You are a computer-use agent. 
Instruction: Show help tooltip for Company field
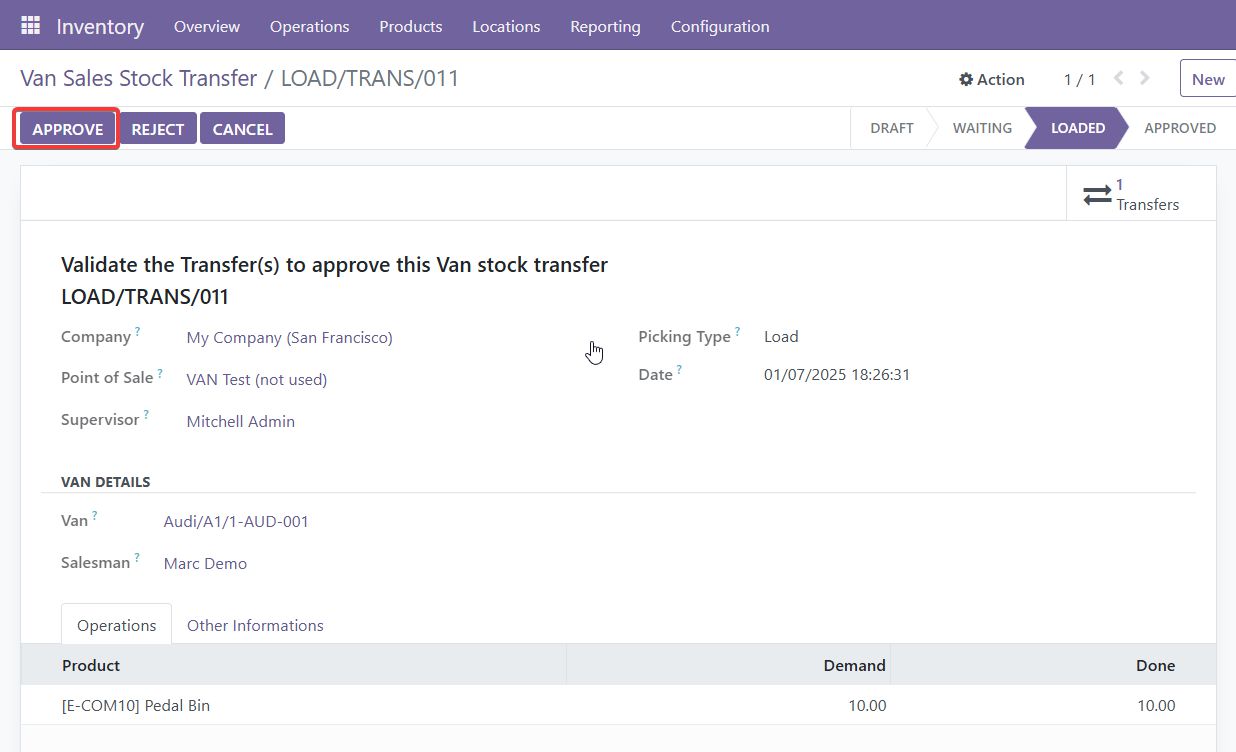click(138, 331)
